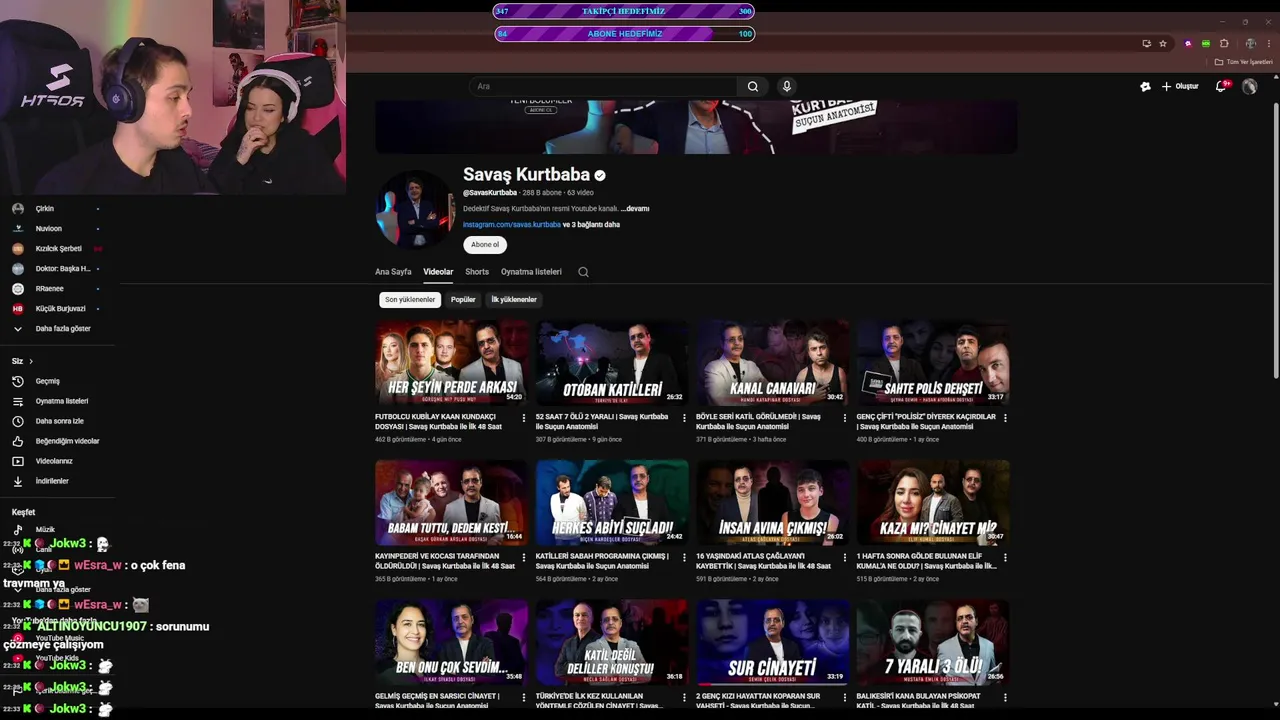Image resolution: width=1280 pixels, height=720 pixels.
Task: Open the Chrome profile avatar
Action: [1250, 43]
